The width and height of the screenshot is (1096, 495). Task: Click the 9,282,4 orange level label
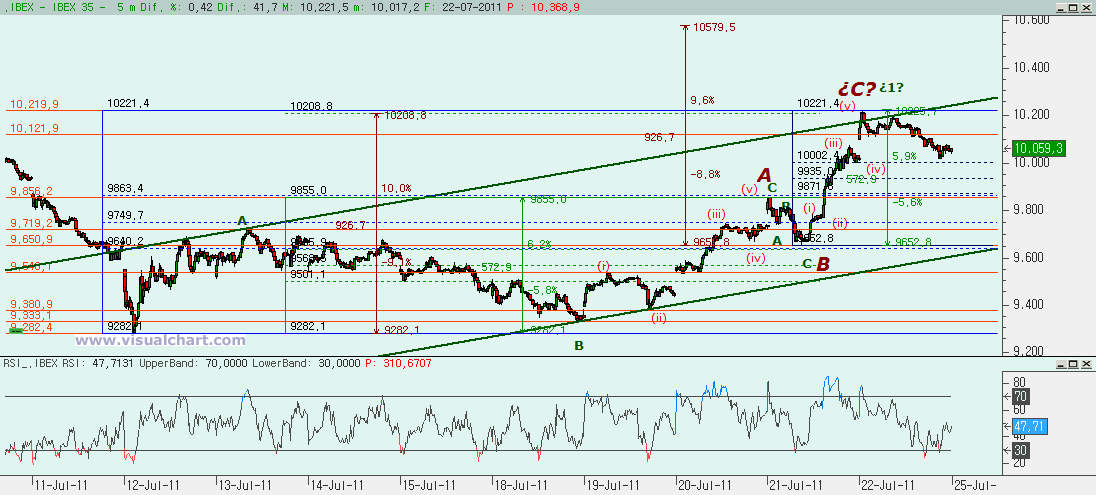click(31, 327)
